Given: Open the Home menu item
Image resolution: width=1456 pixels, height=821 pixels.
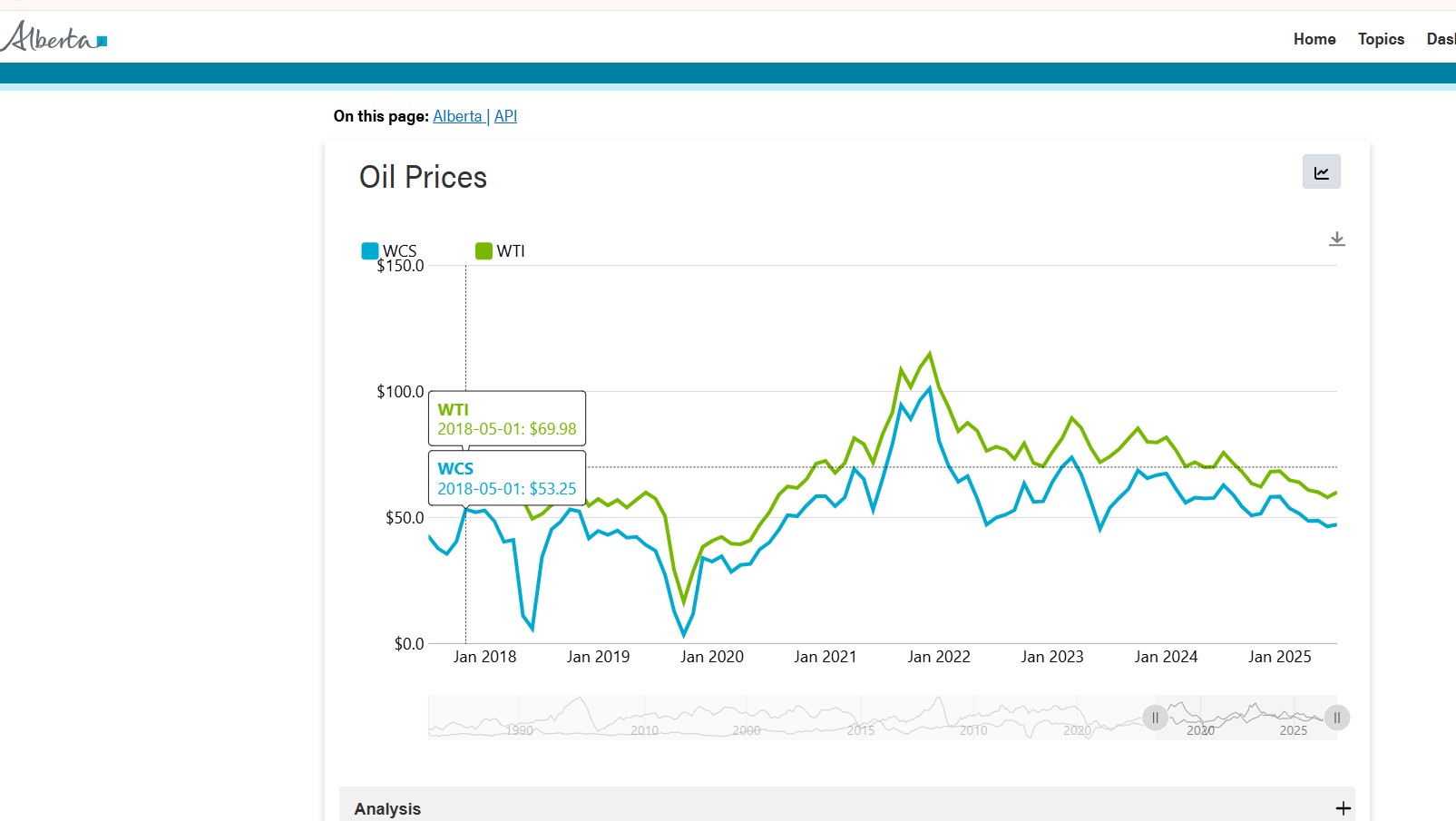Looking at the screenshot, I should [1314, 39].
